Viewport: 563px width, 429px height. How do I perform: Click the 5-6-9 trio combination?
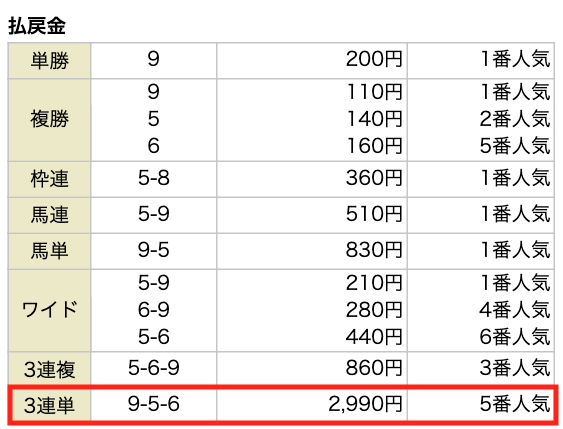point(154,368)
